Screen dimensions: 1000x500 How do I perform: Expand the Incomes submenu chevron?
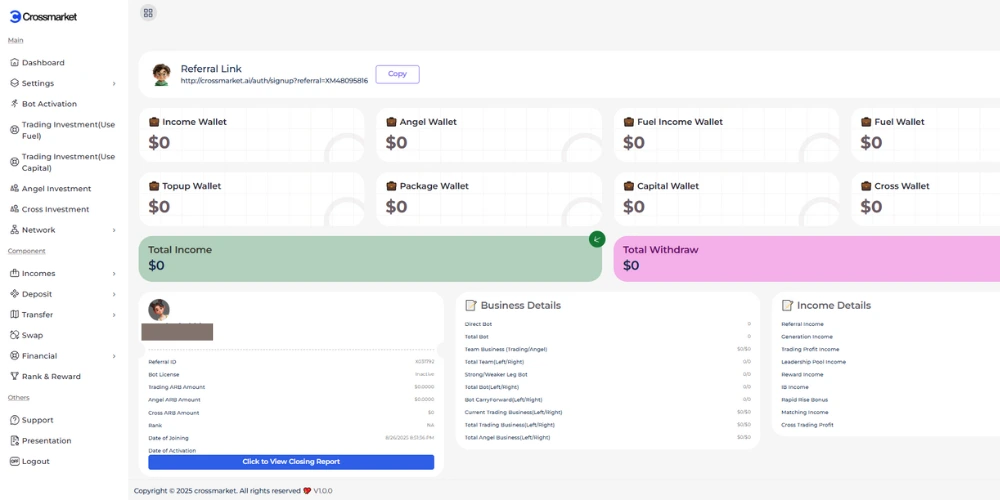[x=114, y=274]
